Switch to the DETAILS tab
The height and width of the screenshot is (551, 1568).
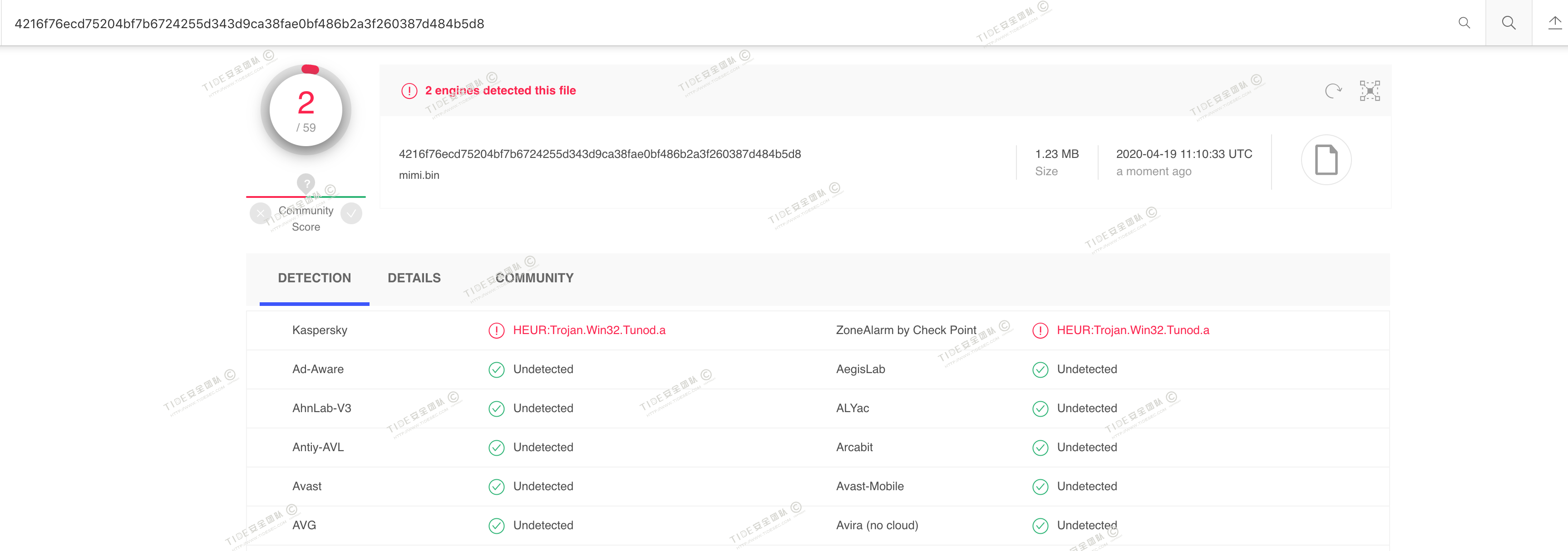point(414,278)
